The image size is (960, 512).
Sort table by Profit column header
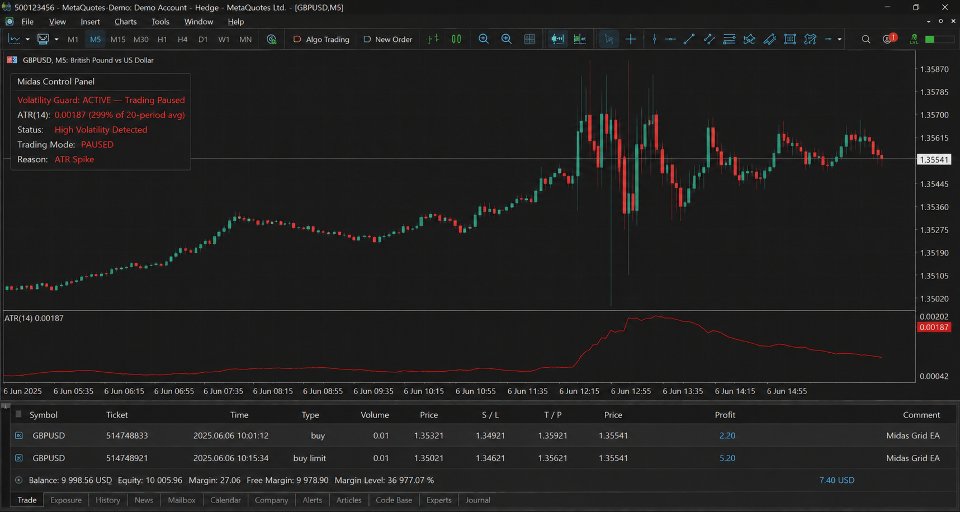pyautogui.click(x=725, y=415)
